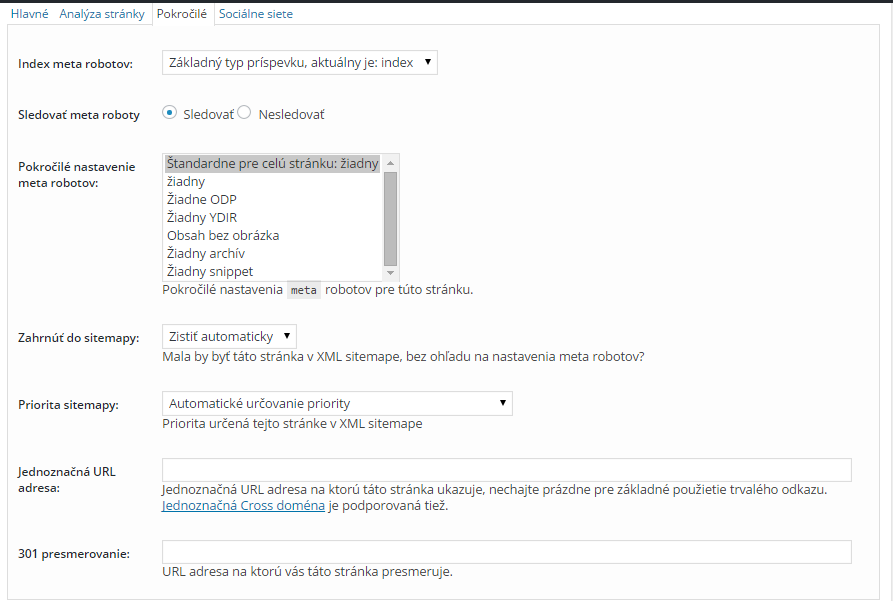Image resolution: width=893 pixels, height=601 pixels.
Task: Click the Jednoznačná URL adresa input field
Action: point(506,470)
